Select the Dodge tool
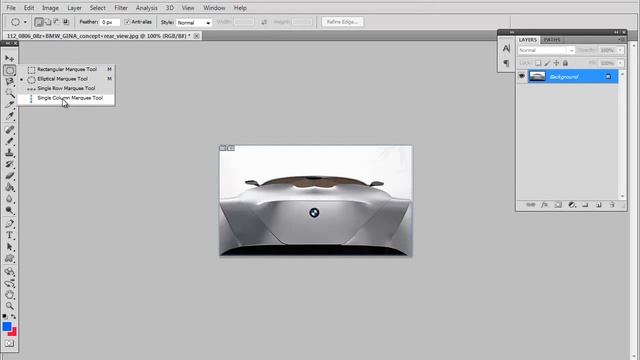 click(9, 210)
